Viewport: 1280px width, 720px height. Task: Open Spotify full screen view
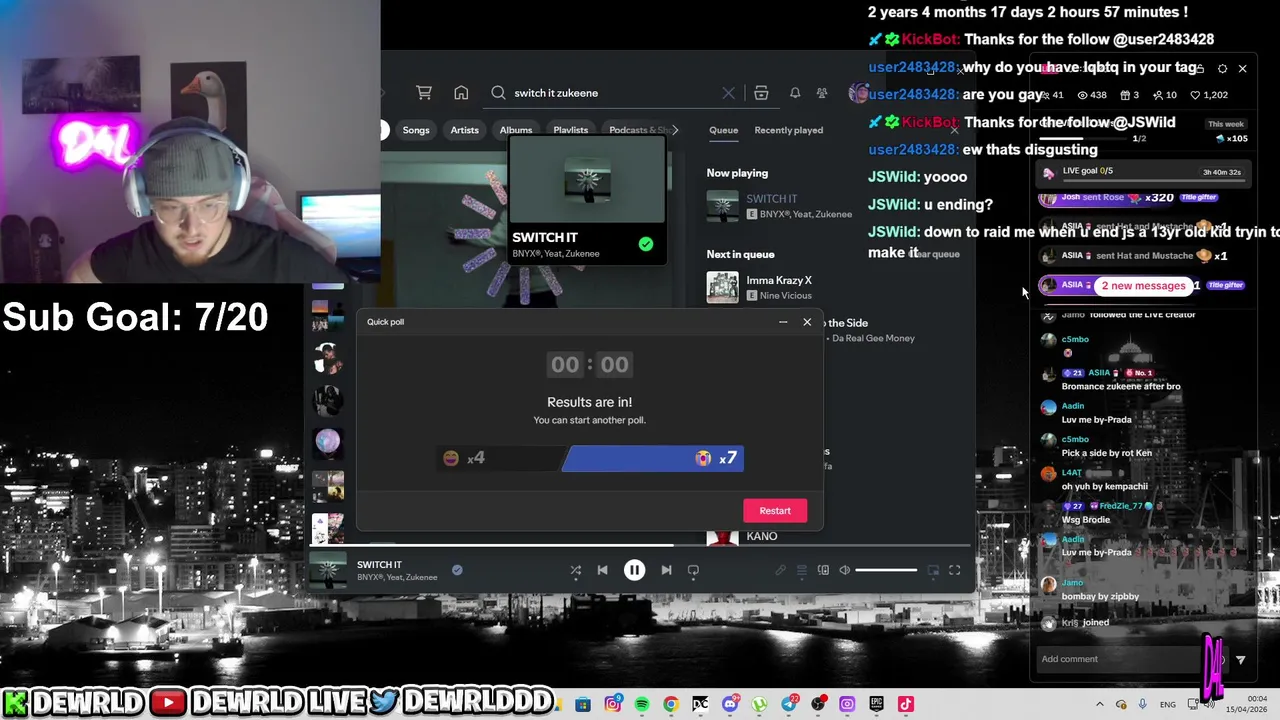click(x=954, y=570)
